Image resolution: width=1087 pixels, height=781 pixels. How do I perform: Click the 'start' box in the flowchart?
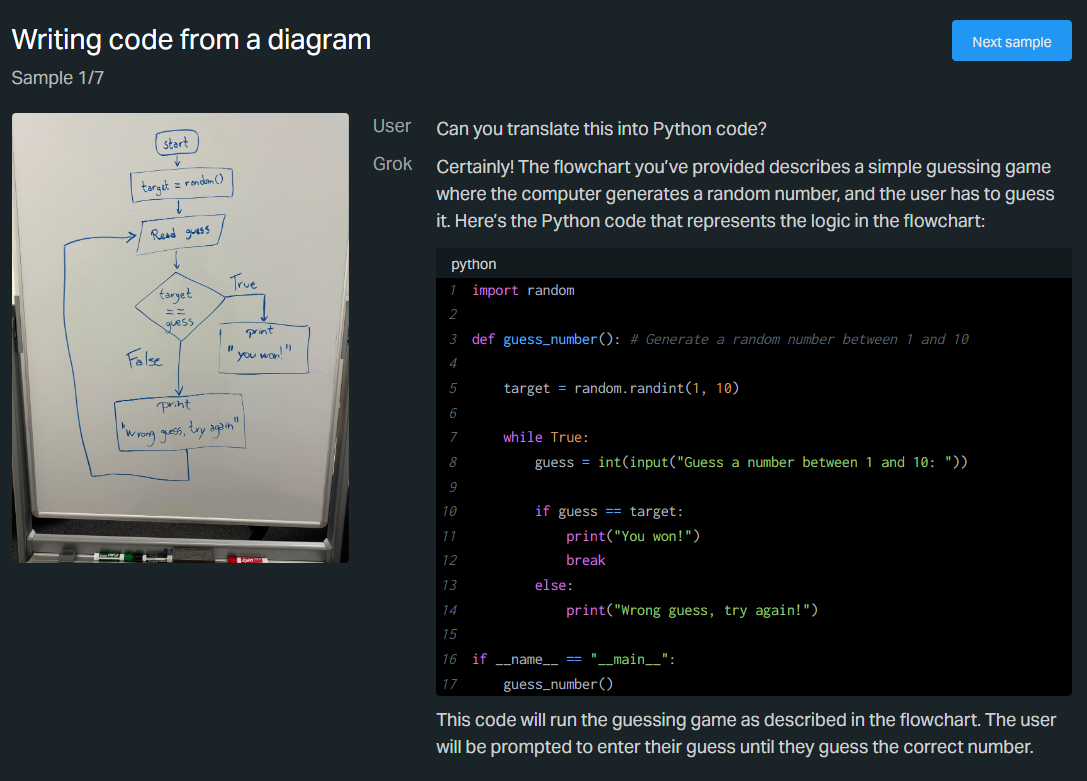[x=176, y=143]
